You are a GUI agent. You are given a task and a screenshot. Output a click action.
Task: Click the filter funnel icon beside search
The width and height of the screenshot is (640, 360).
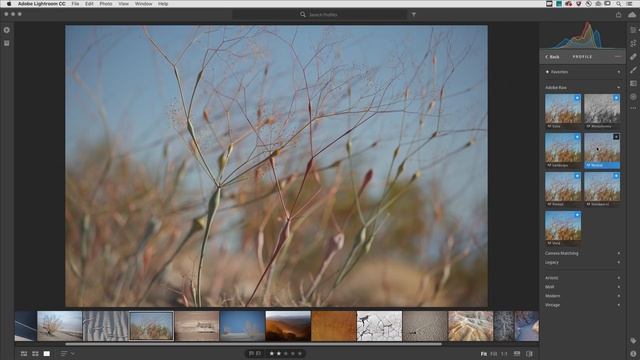(x=413, y=15)
